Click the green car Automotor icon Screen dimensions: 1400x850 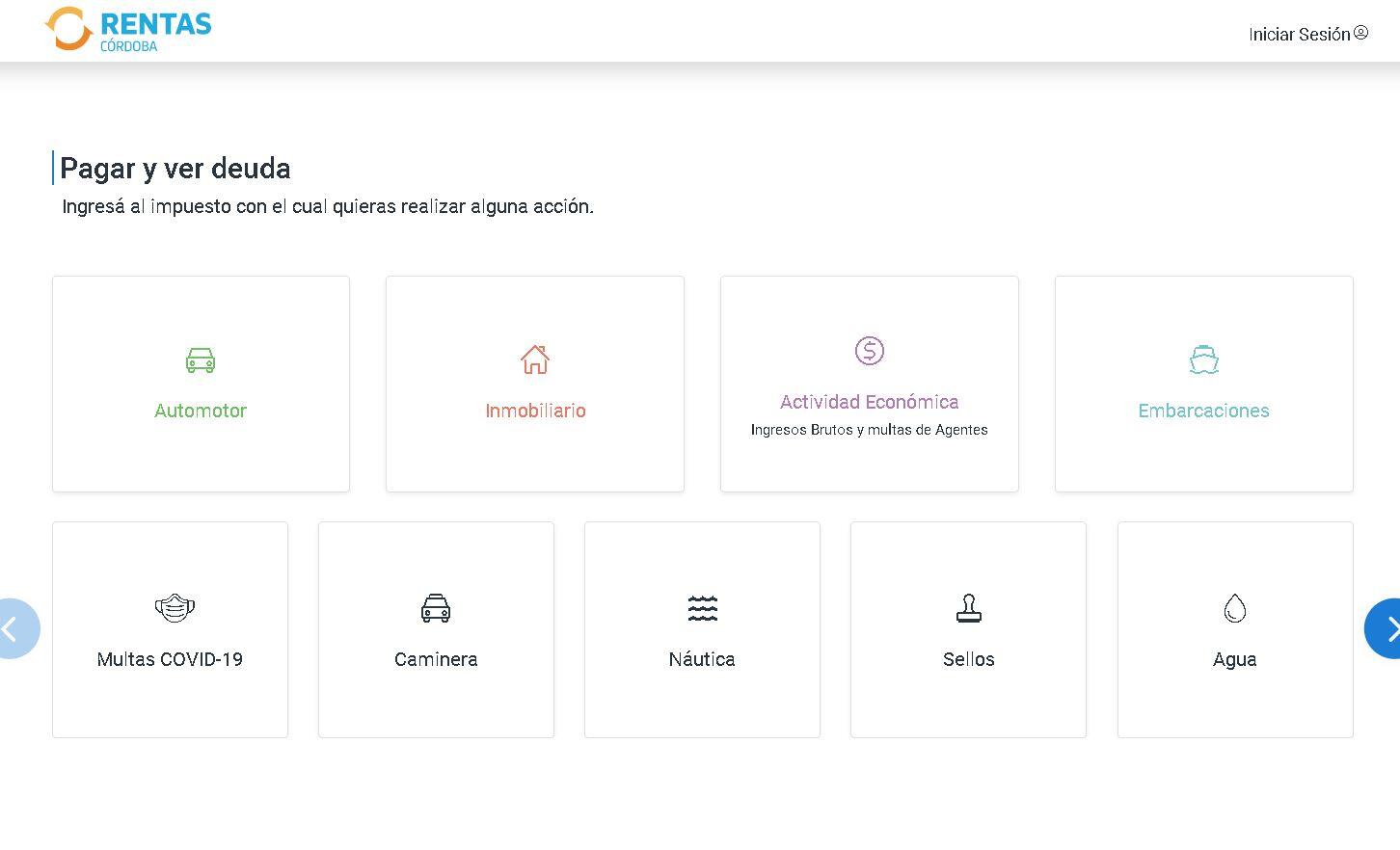tap(201, 360)
